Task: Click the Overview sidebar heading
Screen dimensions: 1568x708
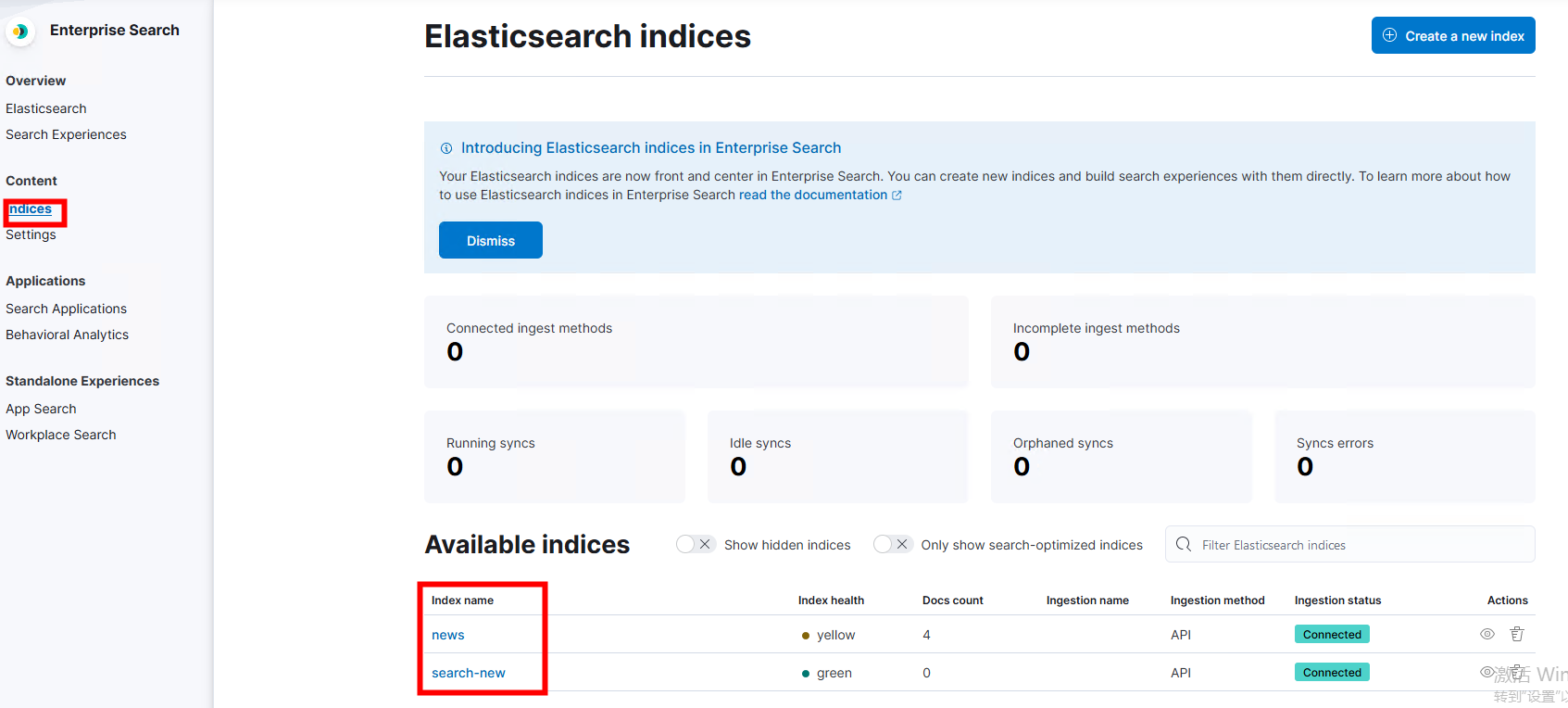Action: 35,81
